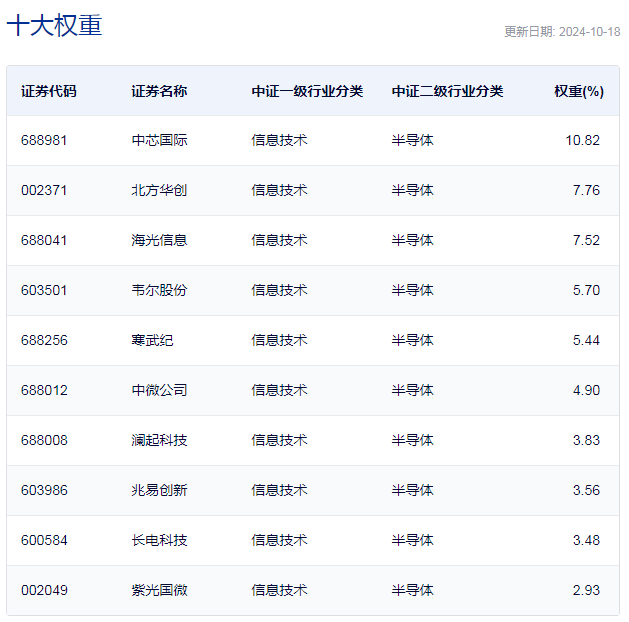This screenshot has height=622, width=629.
Task: Select the stock name 兆易创新
Action: pyautogui.click(x=159, y=490)
